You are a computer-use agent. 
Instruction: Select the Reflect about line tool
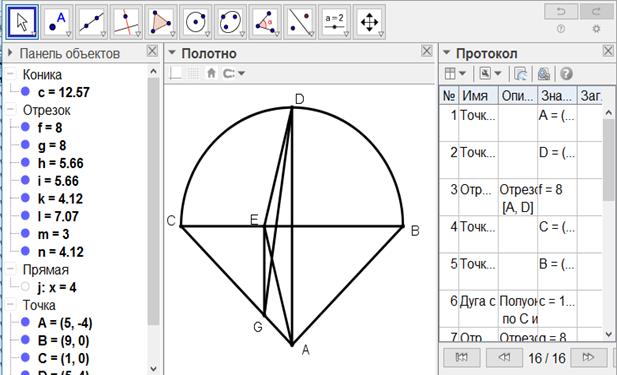pyautogui.click(x=300, y=22)
